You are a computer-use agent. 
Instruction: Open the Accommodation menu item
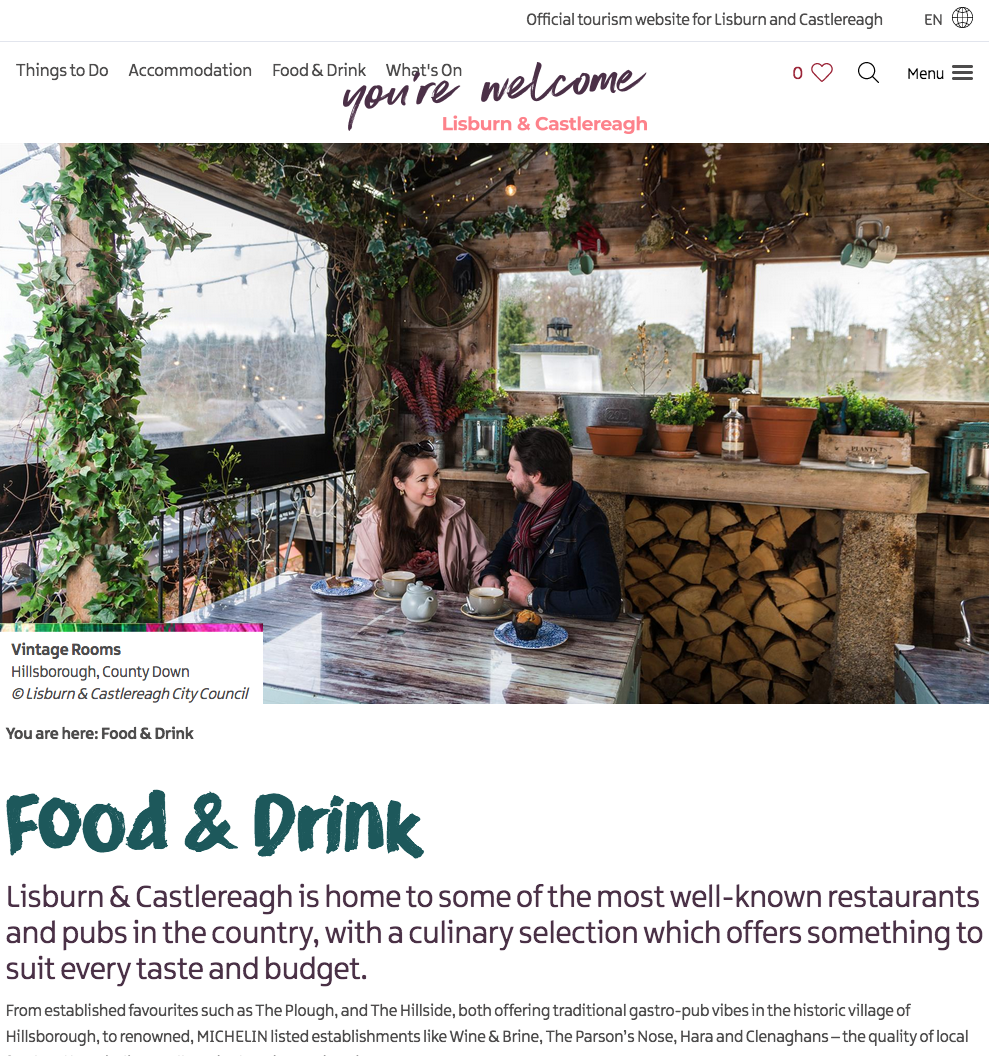click(x=190, y=70)
